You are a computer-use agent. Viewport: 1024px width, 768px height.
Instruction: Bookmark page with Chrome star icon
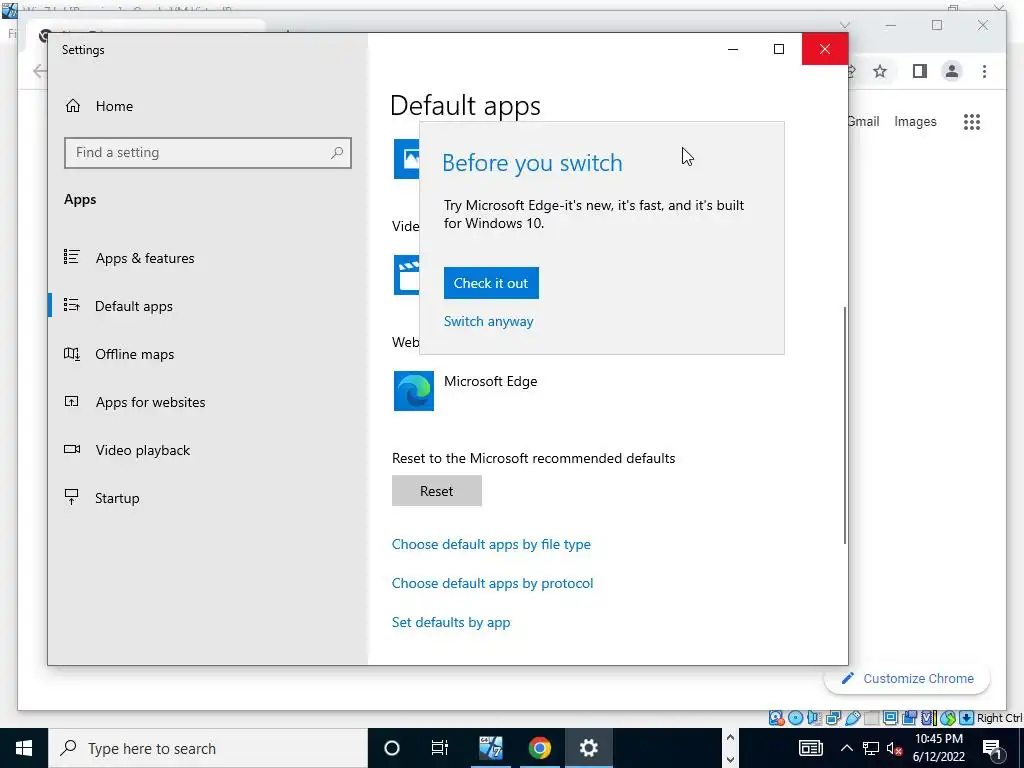(880, 71)
